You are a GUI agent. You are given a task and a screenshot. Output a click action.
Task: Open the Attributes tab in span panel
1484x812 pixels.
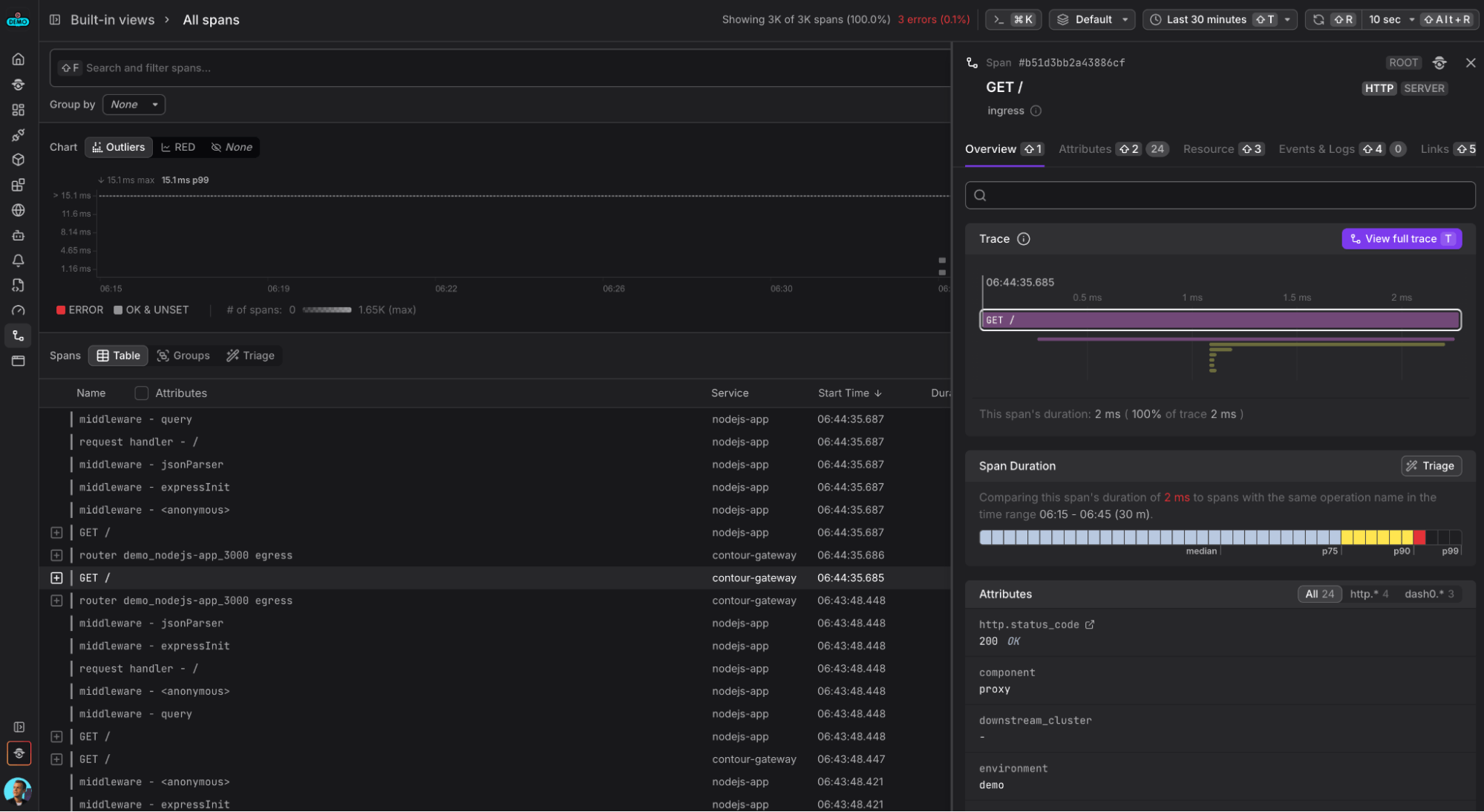[x=1114, y=149]
